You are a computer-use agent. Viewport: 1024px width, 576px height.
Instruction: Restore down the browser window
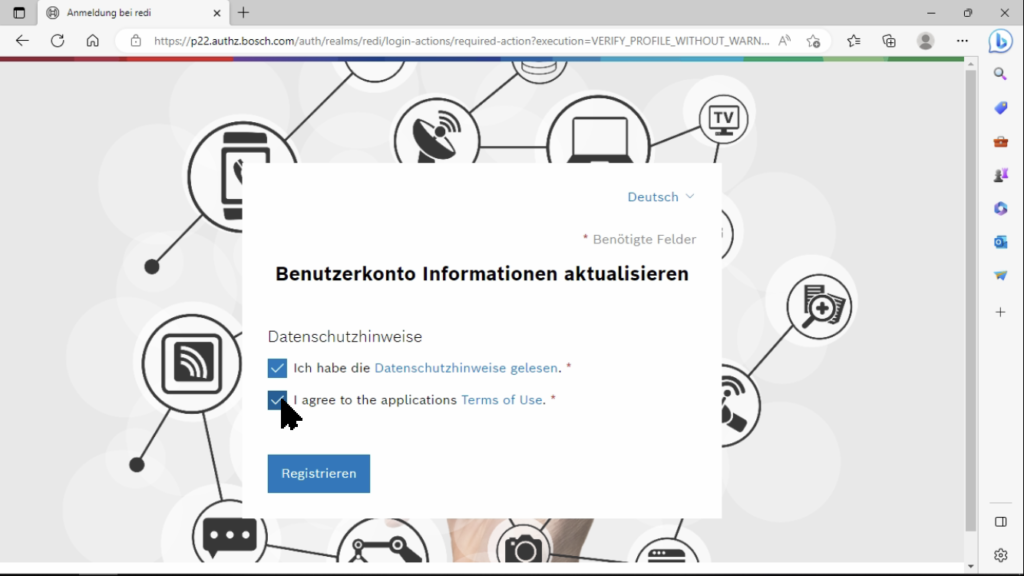pos(968,12)
